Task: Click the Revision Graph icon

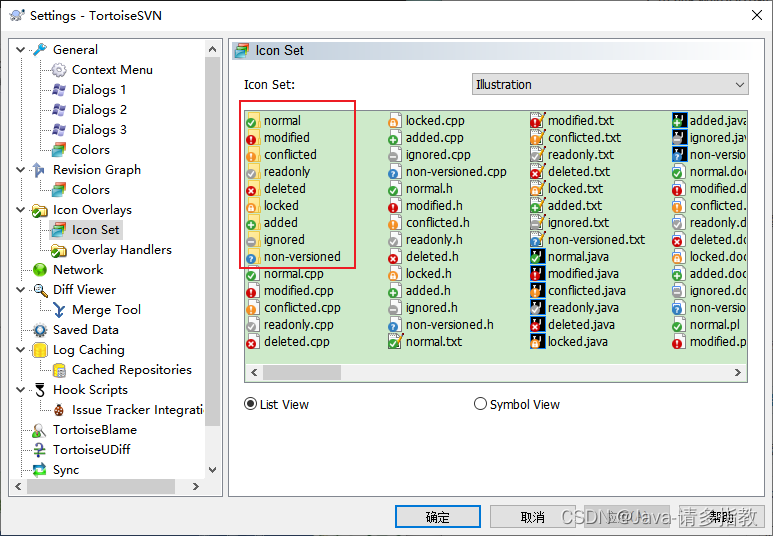Action: point(39,170)
